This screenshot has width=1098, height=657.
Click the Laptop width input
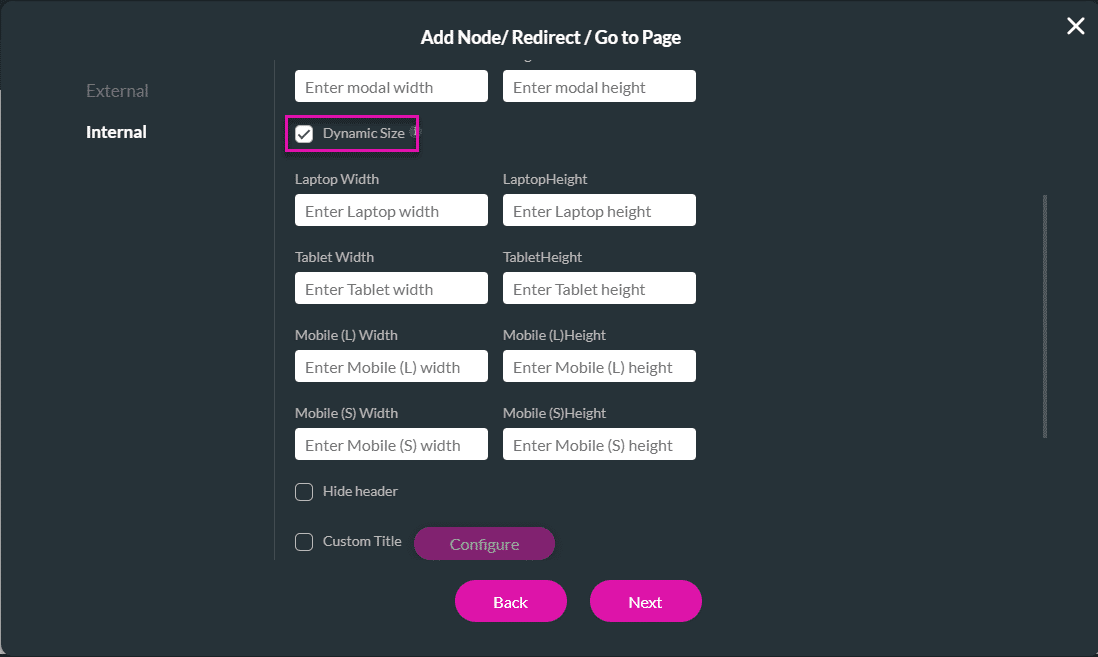(391, 211)
